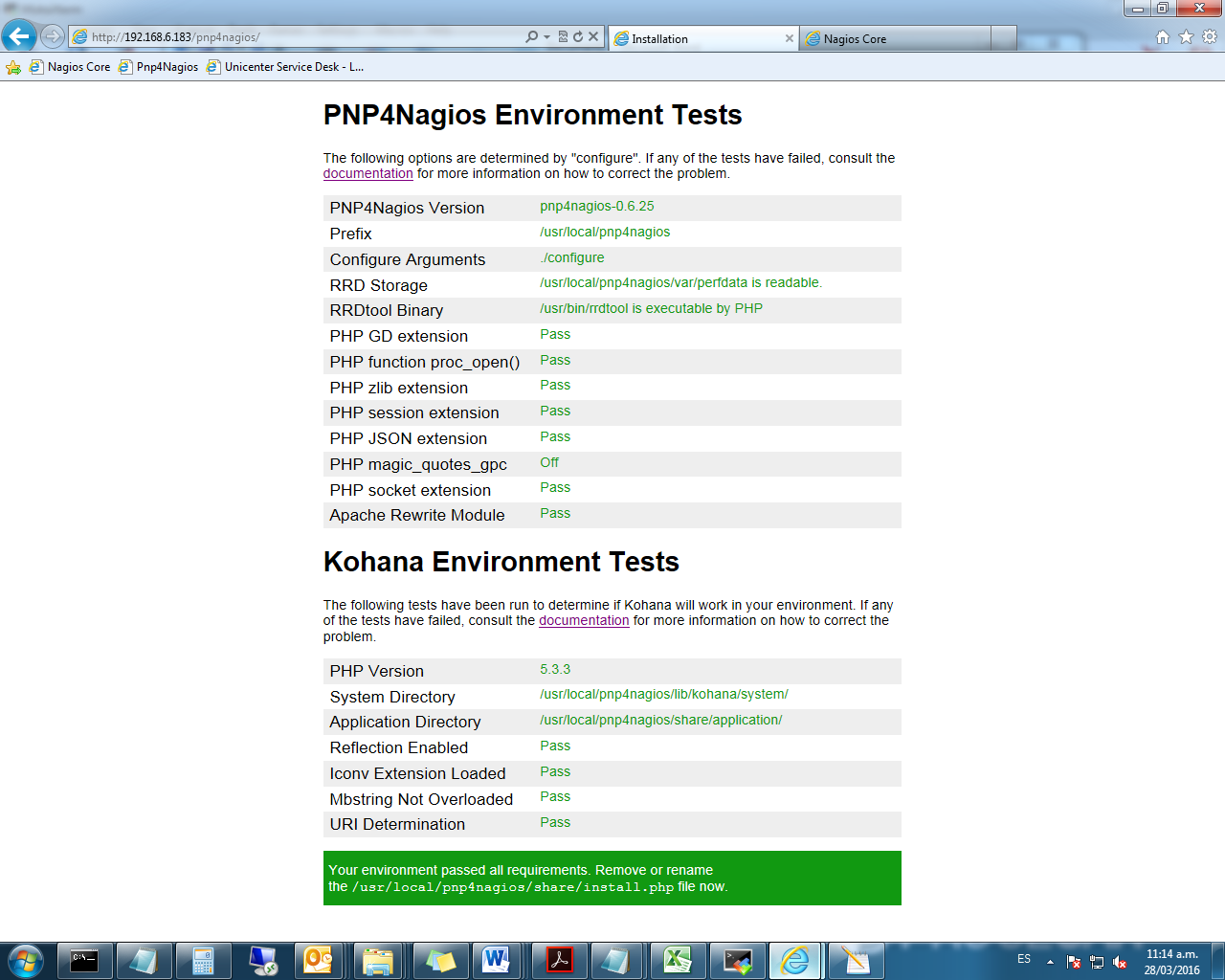Click the Refresh page icon
Image resolution: width=1225 pixels, height=980 pixels.
click(578, 37)
